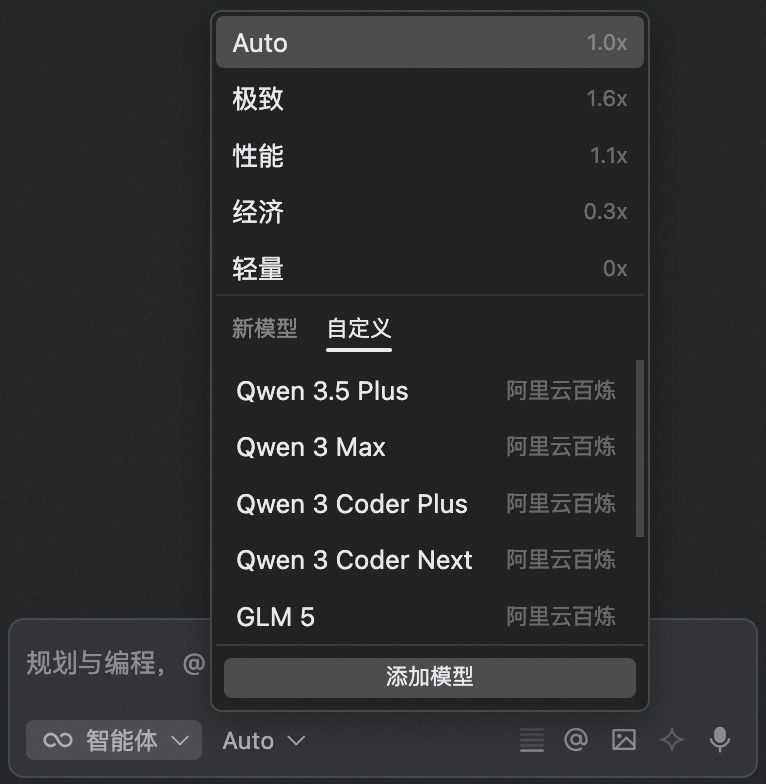Viewport: 766px width, 784px height.
Task: Click the microphone voice input icon
Action: click(719, 740)
